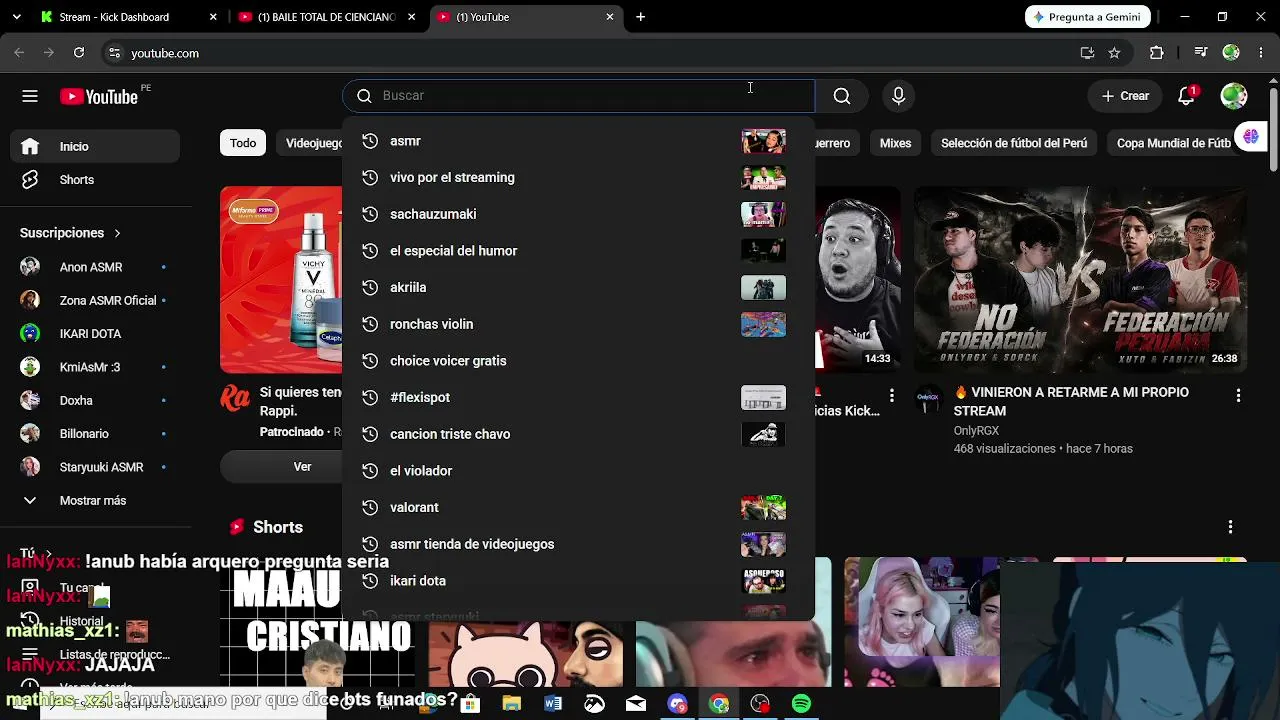The height and width of the screenshot is (720, 1280).
Task: Select 'asmr' search history suggestion
Action: point(578,141)
